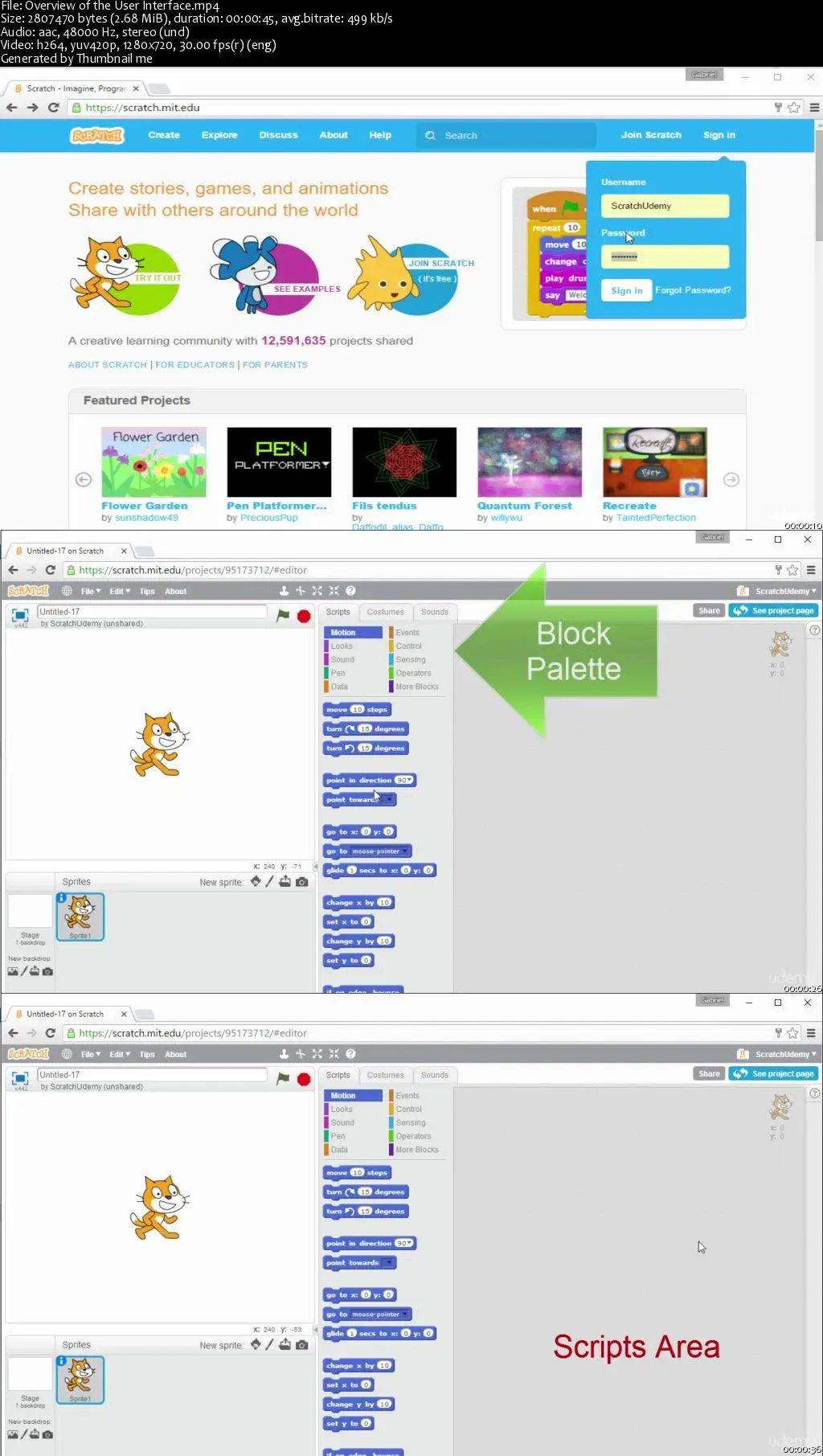
Task: Open the Edit menu in the 00:00:36 frame
Action: 119,1054
